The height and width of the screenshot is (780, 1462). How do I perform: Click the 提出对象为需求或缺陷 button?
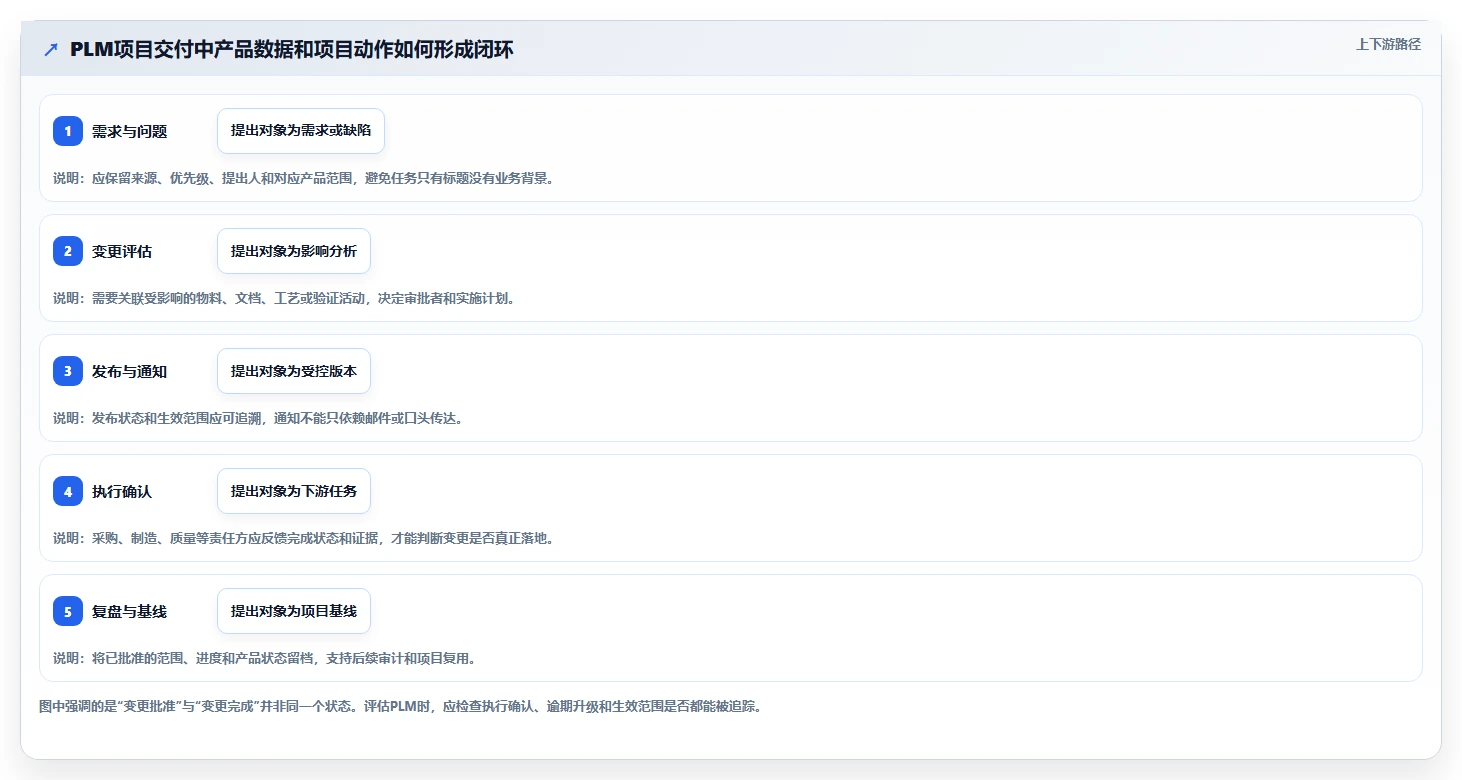(x=301, y=131)
